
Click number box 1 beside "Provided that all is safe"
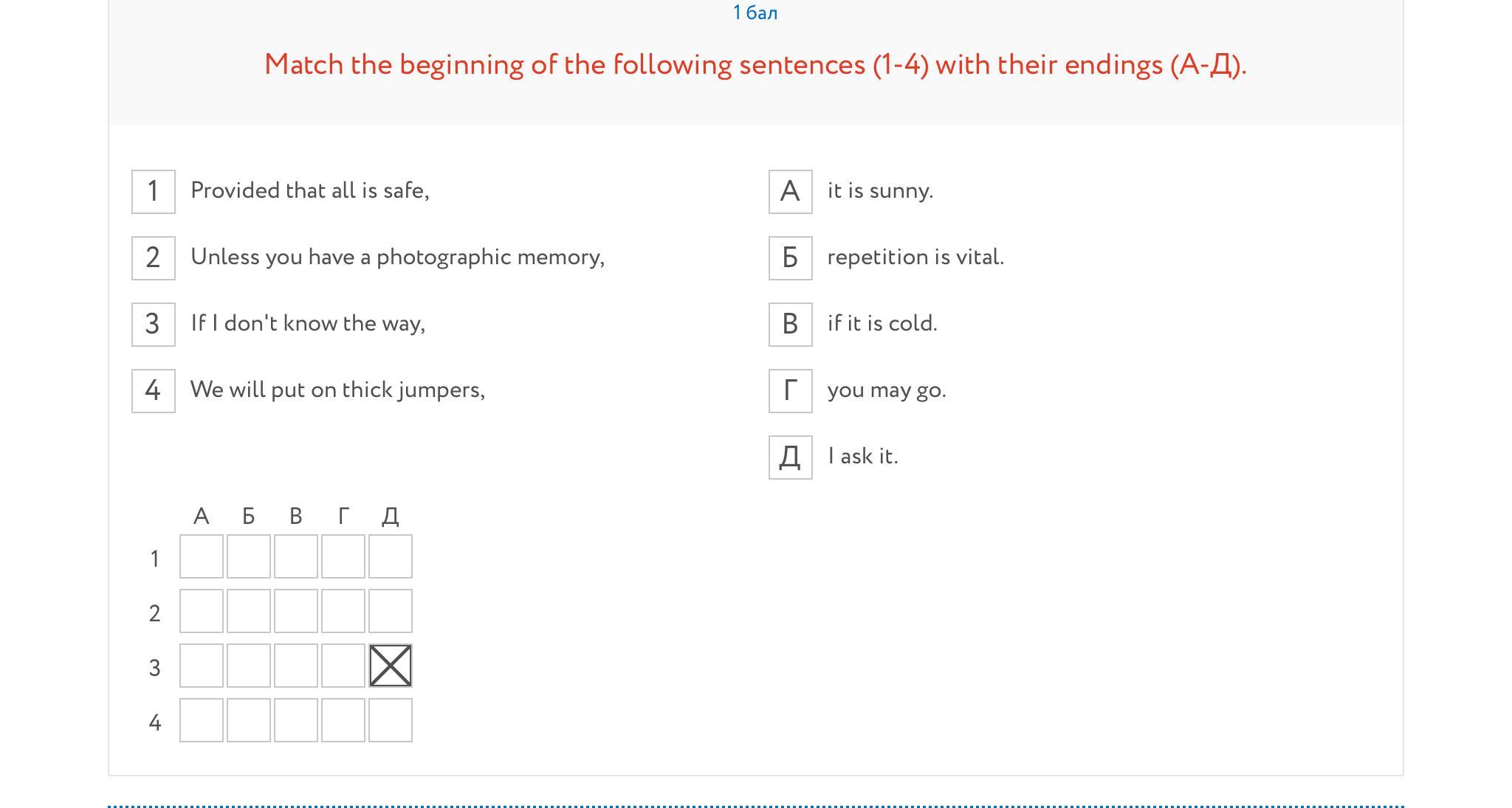(x=154, y=192)
